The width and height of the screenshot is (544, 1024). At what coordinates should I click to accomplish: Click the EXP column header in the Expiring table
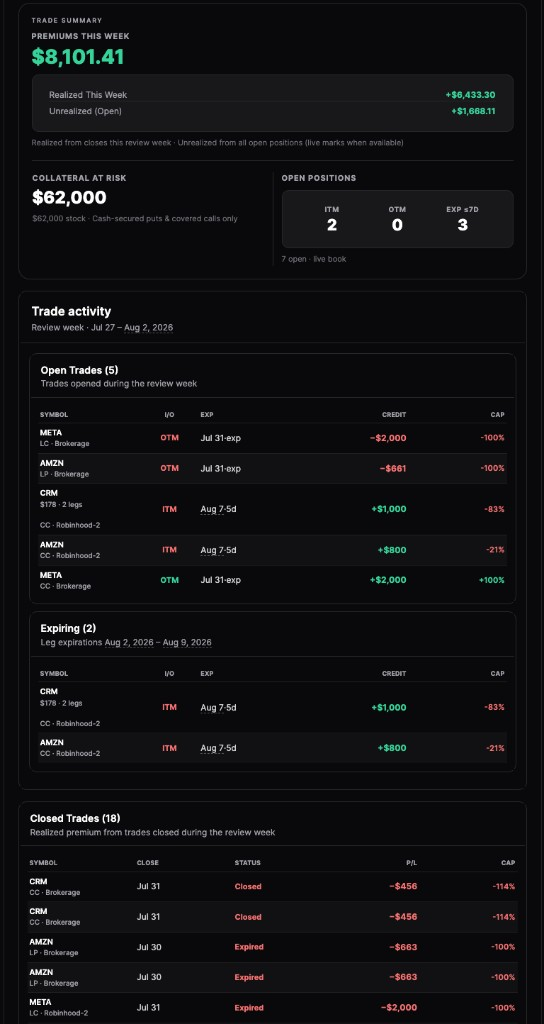206,673
